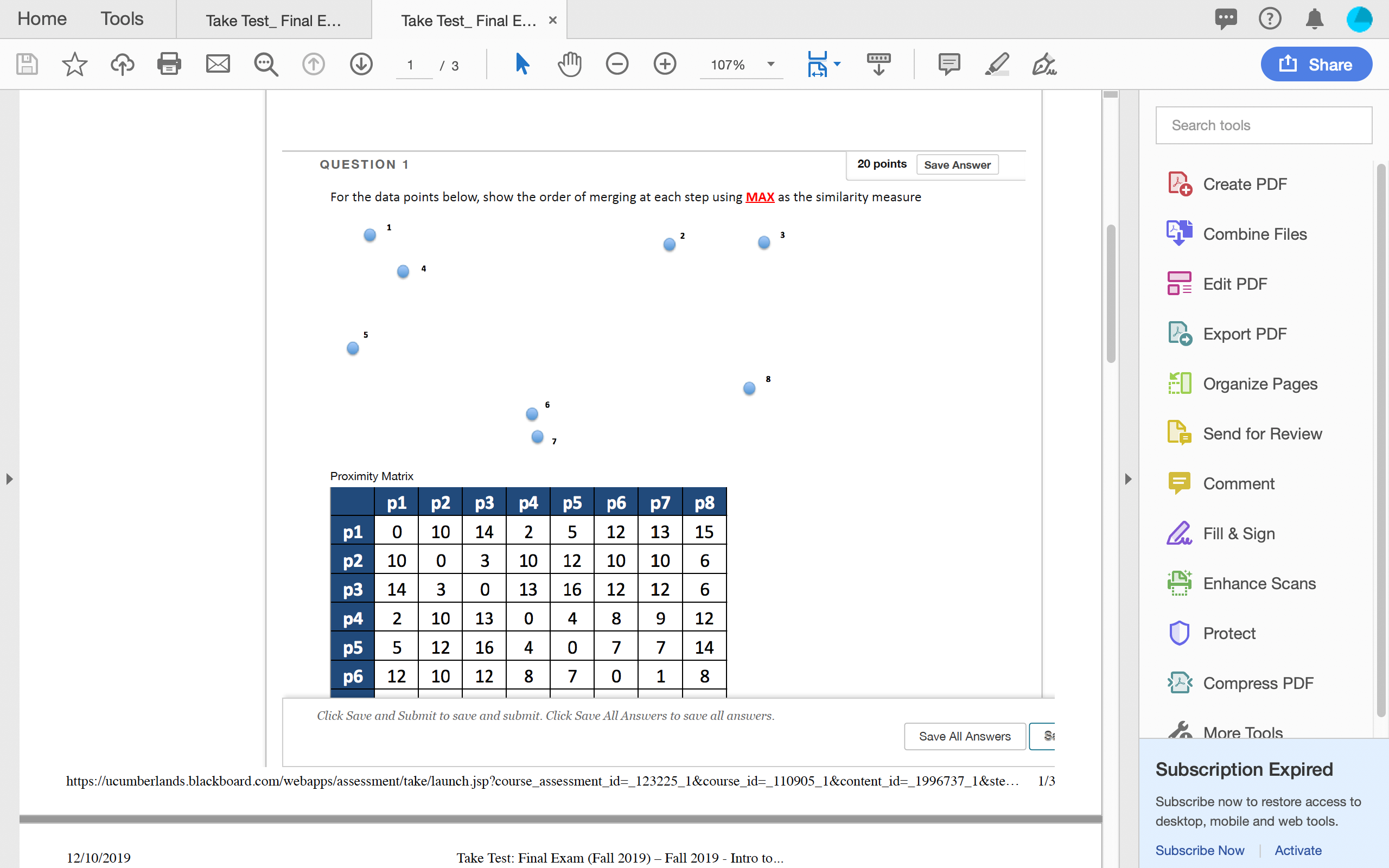1389x868 pixels.
Task: Open the chat messages icon
Action: pos(1226,19)
